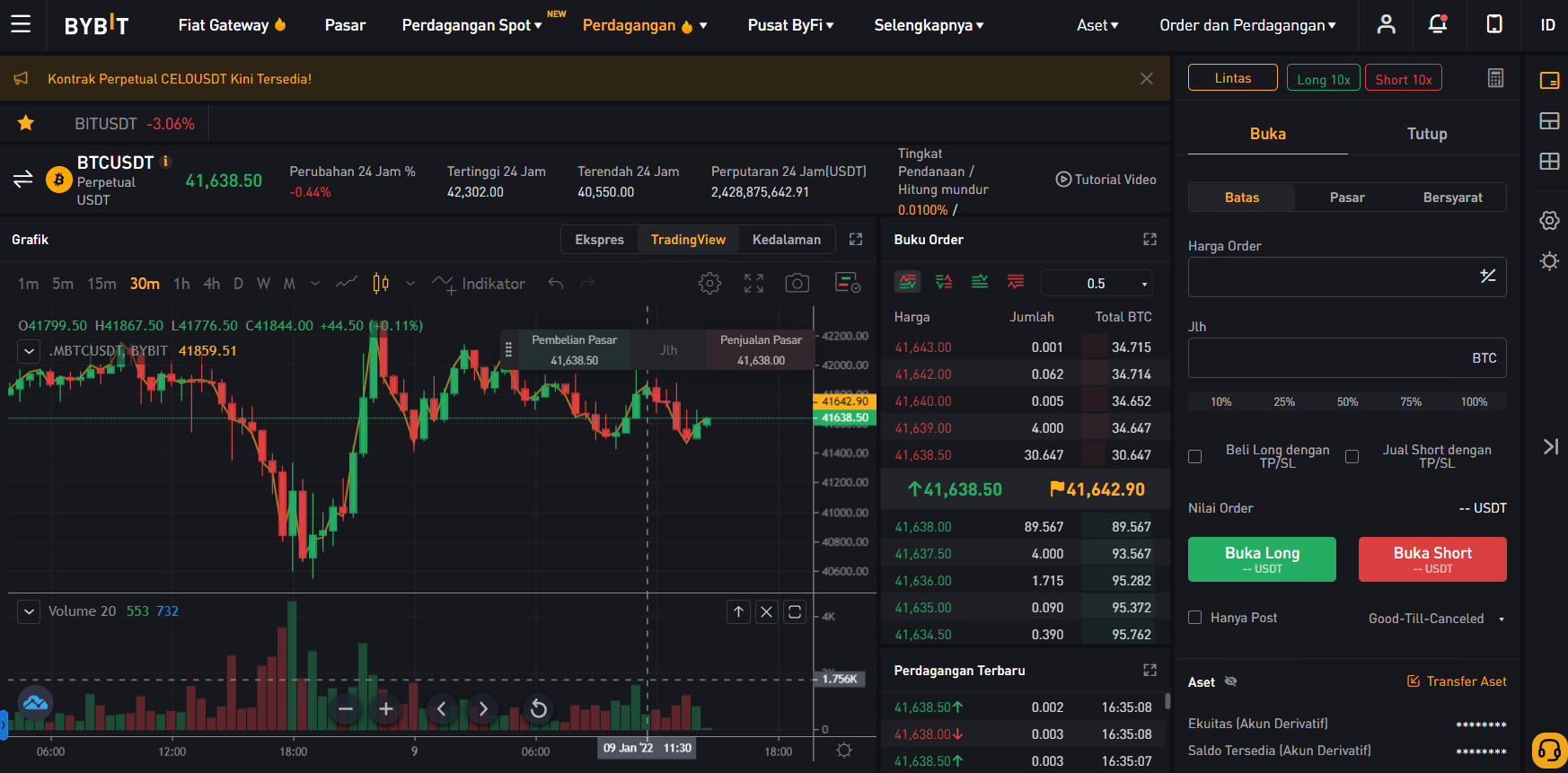The height and width of the screenshot is (773, 1568).
Task: Open the Transfer Aset link
Action: point(1457,681)
